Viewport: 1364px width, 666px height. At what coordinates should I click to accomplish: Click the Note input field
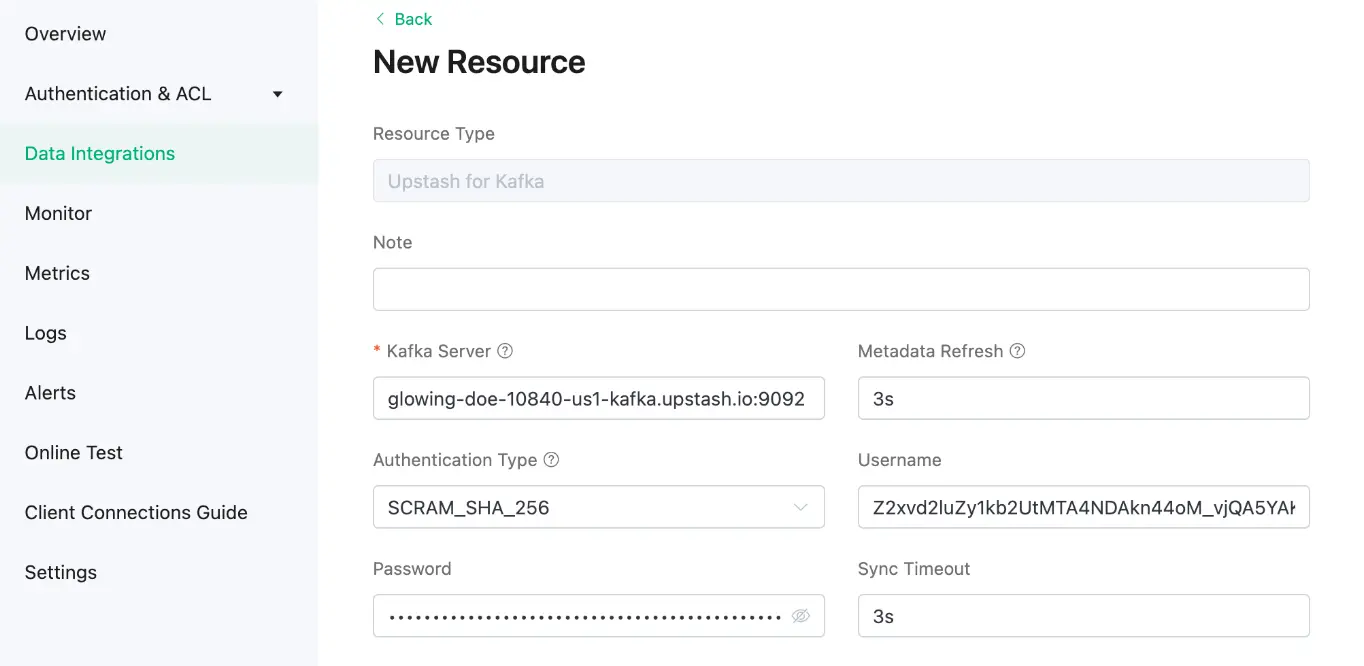[841, 289]
